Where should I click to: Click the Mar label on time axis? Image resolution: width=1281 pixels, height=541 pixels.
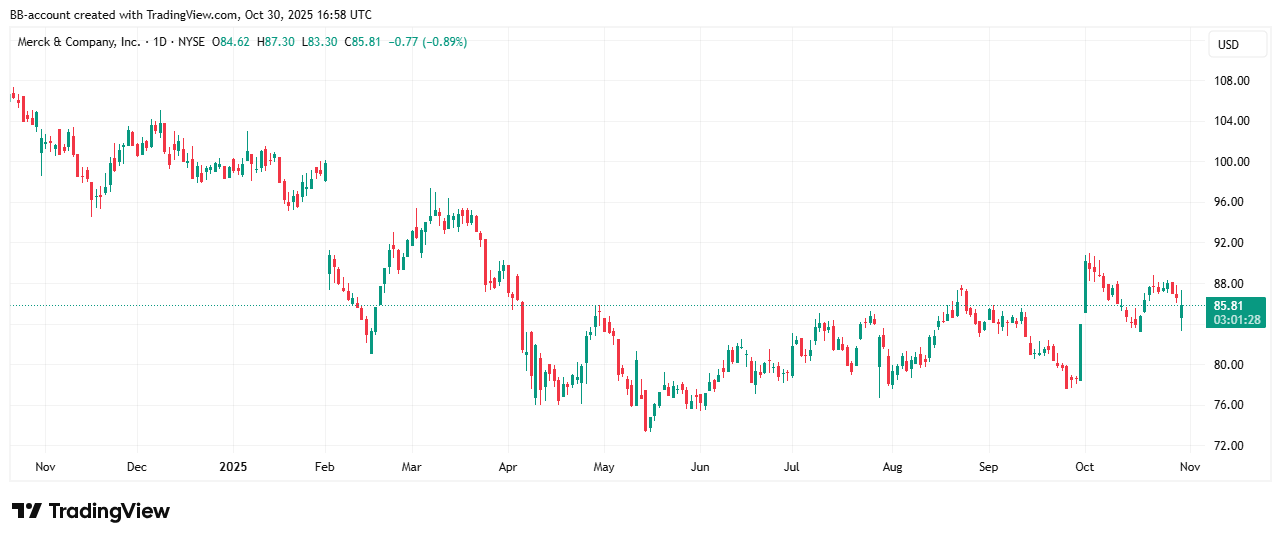click(x=411, y=467)
